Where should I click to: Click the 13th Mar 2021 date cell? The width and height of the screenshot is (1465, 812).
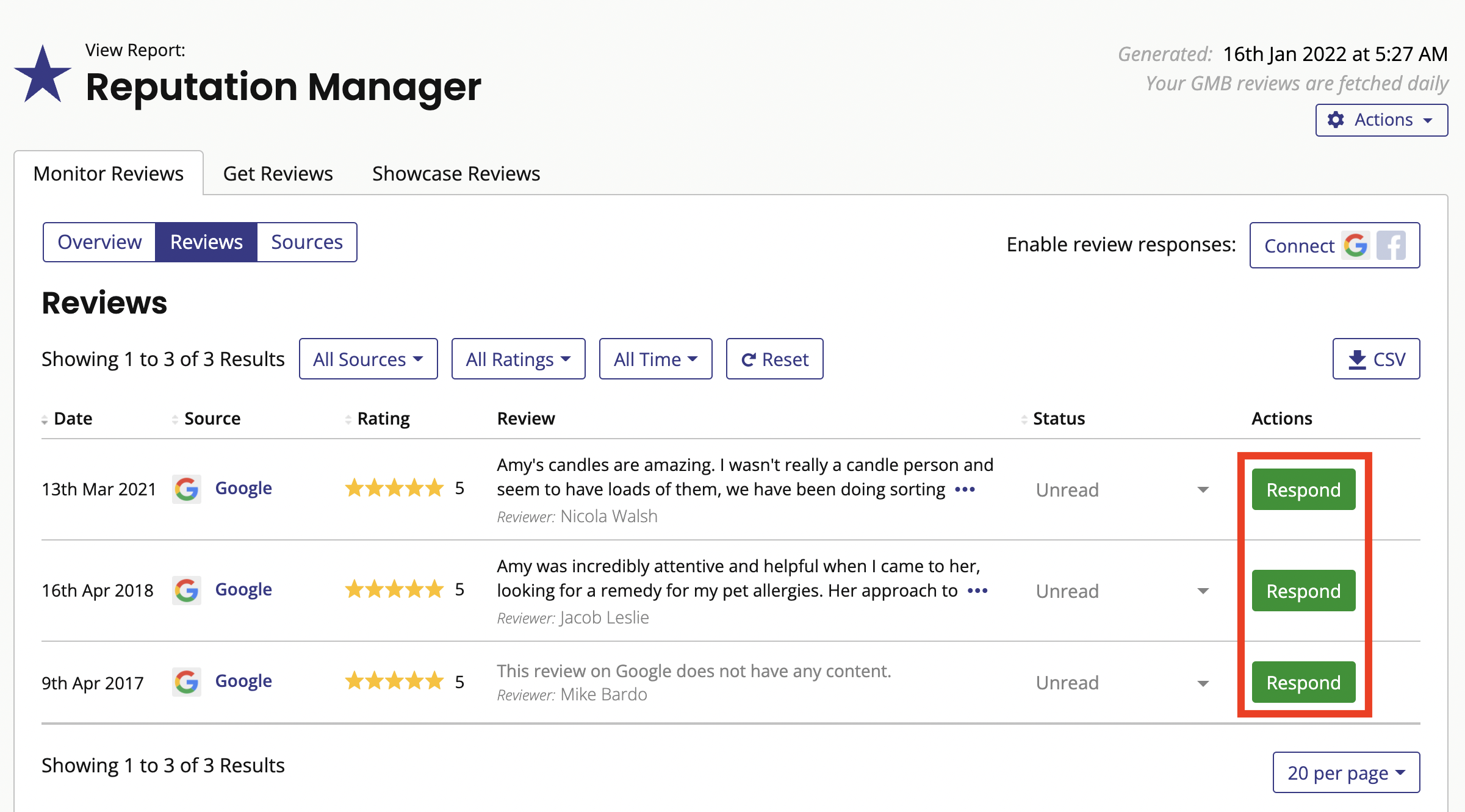click(x=99, y=489)
